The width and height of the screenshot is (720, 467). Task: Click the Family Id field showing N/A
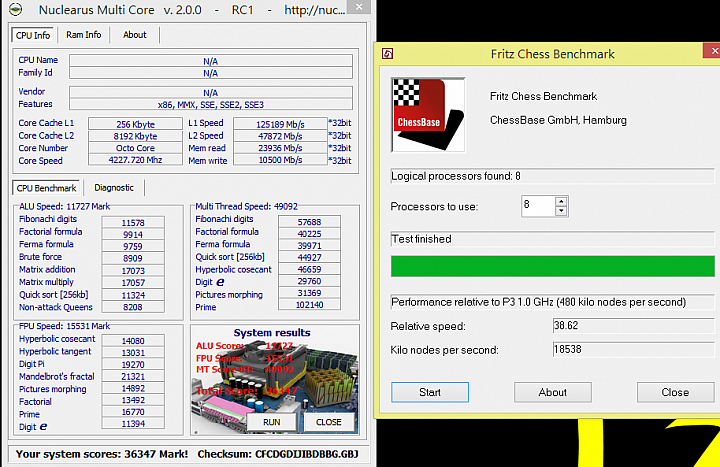[211, 73]
